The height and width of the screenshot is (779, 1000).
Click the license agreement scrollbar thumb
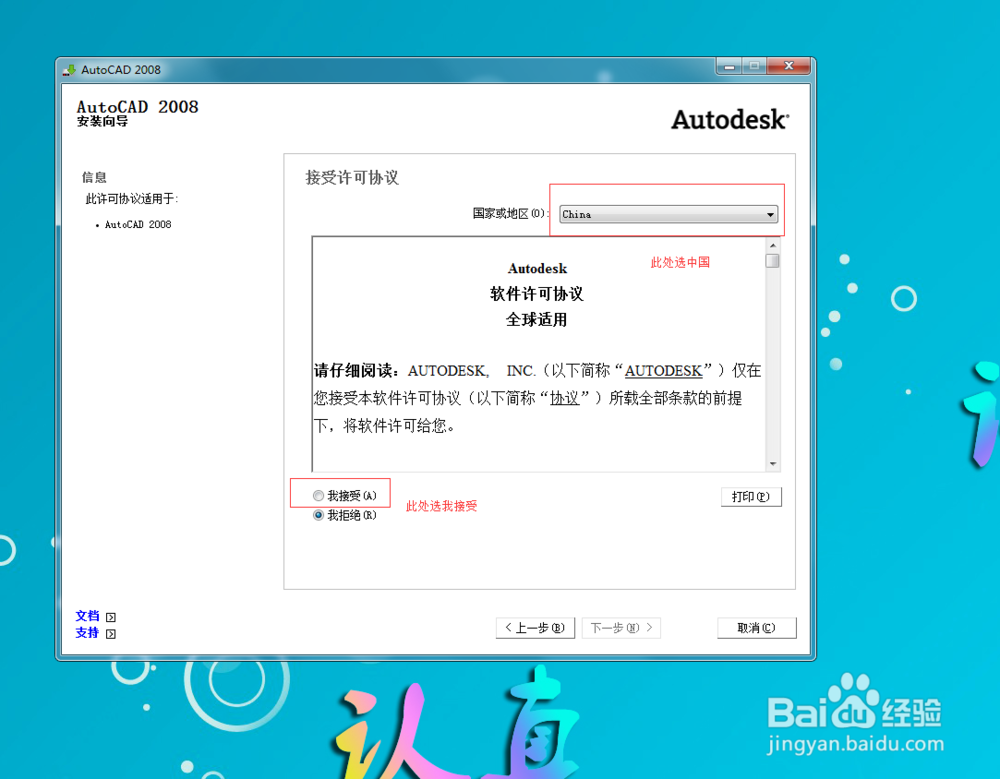coord(773,261)
